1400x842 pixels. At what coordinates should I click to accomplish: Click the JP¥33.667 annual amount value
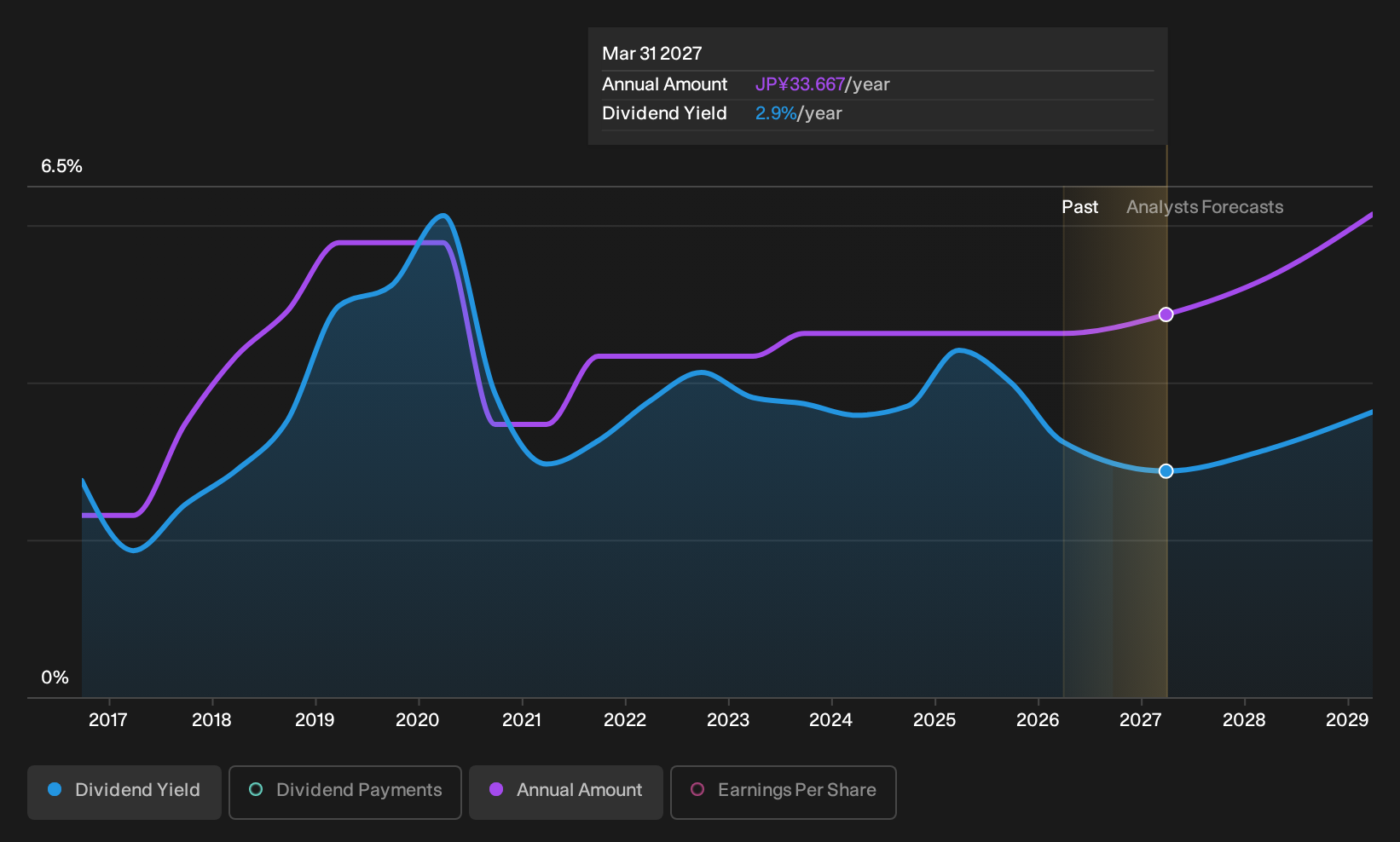click(800, 84)
